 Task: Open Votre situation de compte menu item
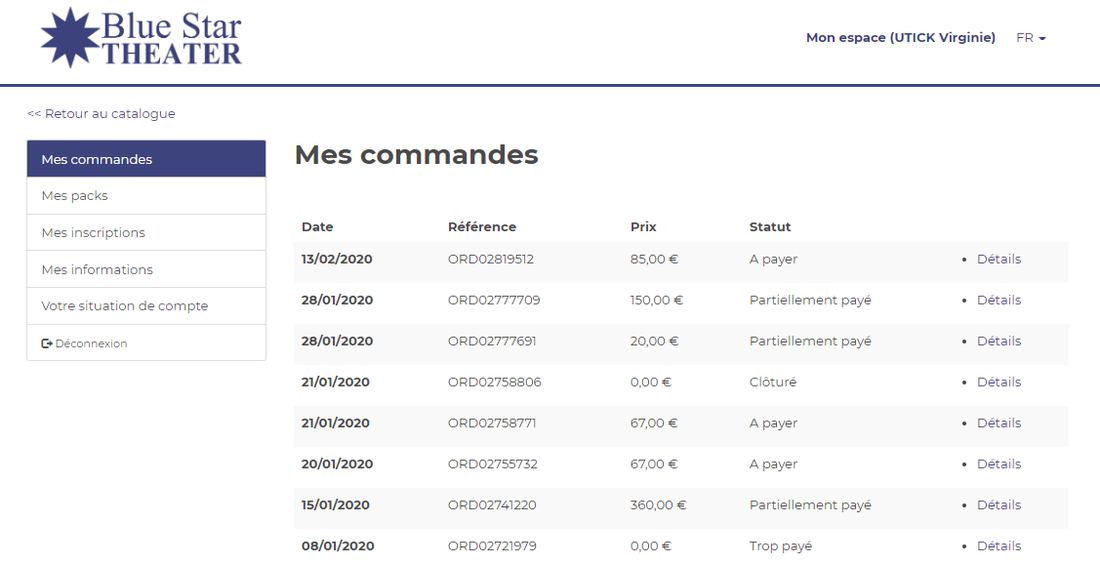pyautogui.click(x=125, y=306)
